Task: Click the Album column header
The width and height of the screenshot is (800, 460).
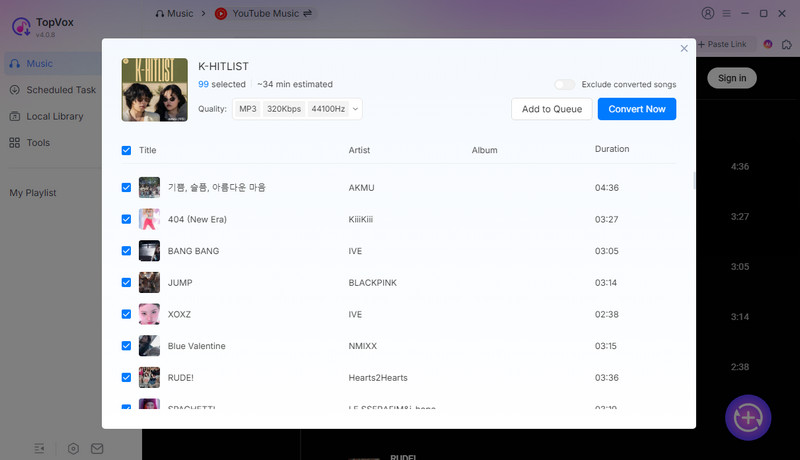Action: (484, 150)
